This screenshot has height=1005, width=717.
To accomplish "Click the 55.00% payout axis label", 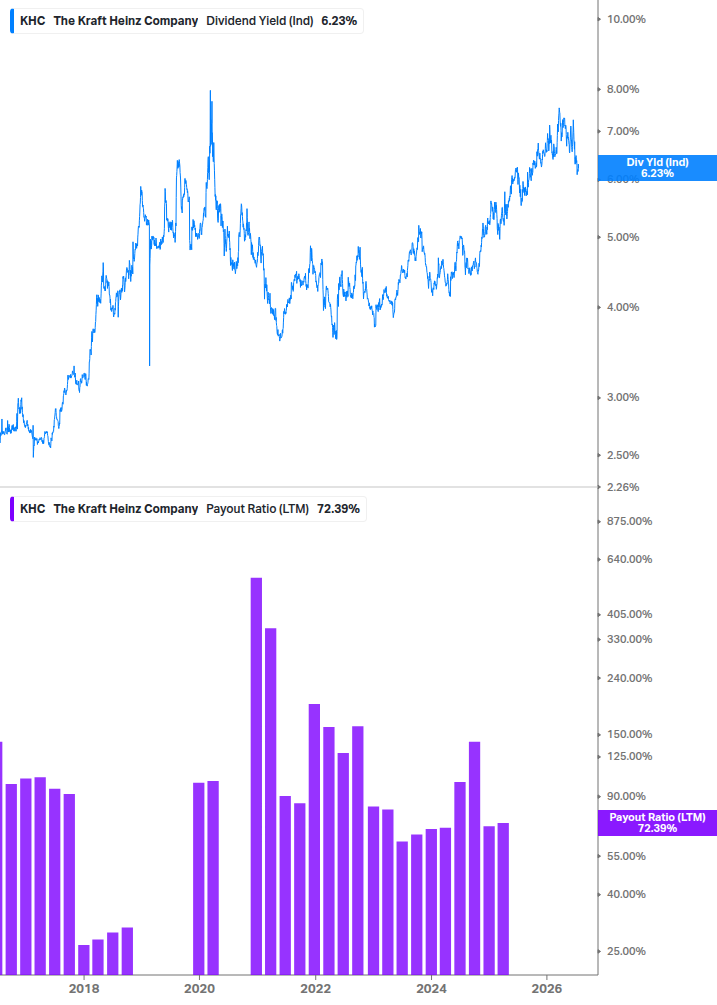I will (626, 856).
